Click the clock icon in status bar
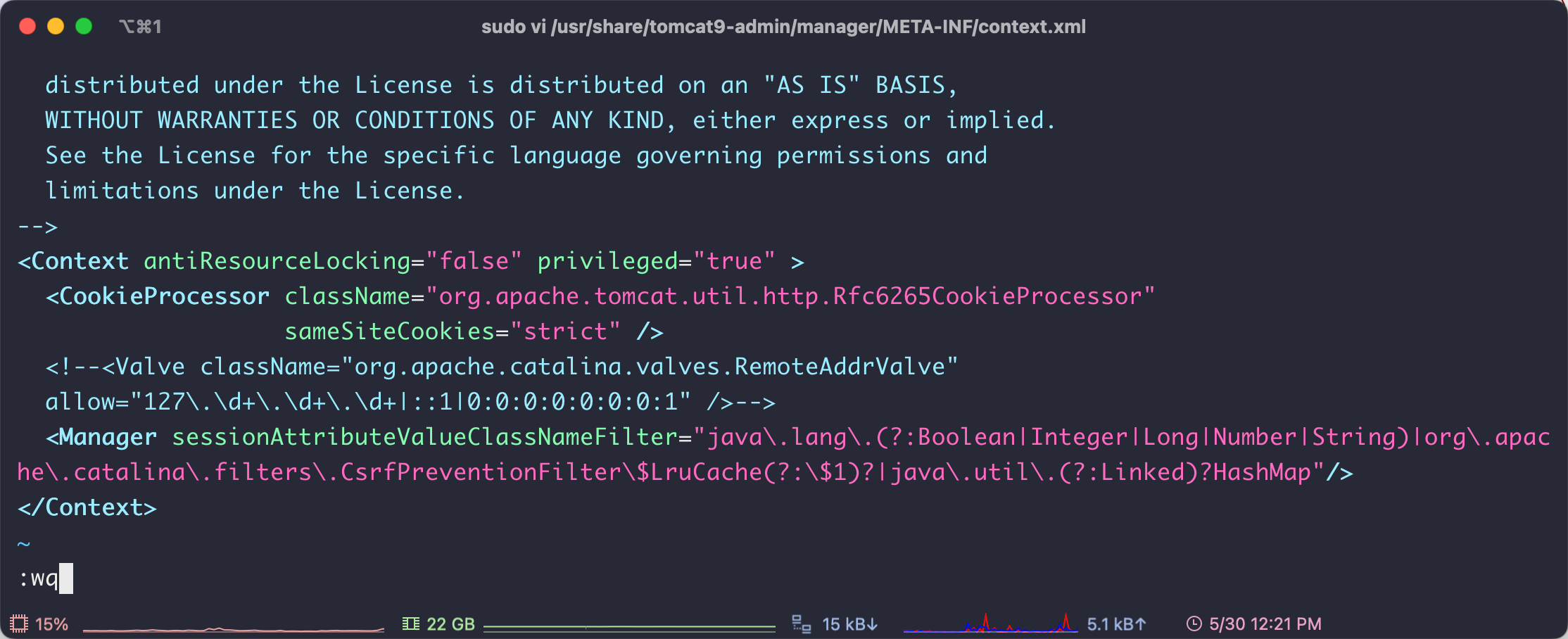Viewport: 1568px width, 639px height. 1194,624
